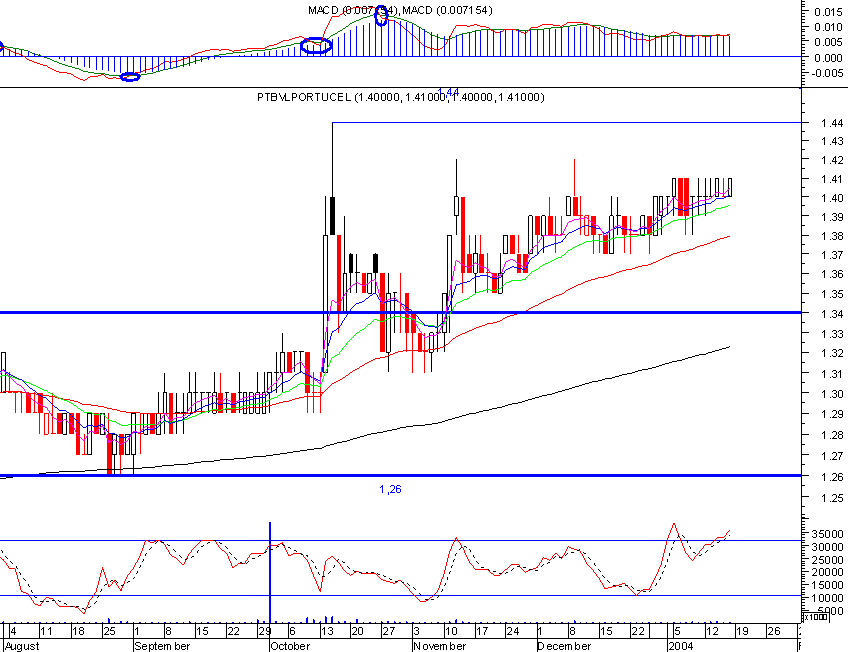Click date 19 on the time axis

click(742, 631)
